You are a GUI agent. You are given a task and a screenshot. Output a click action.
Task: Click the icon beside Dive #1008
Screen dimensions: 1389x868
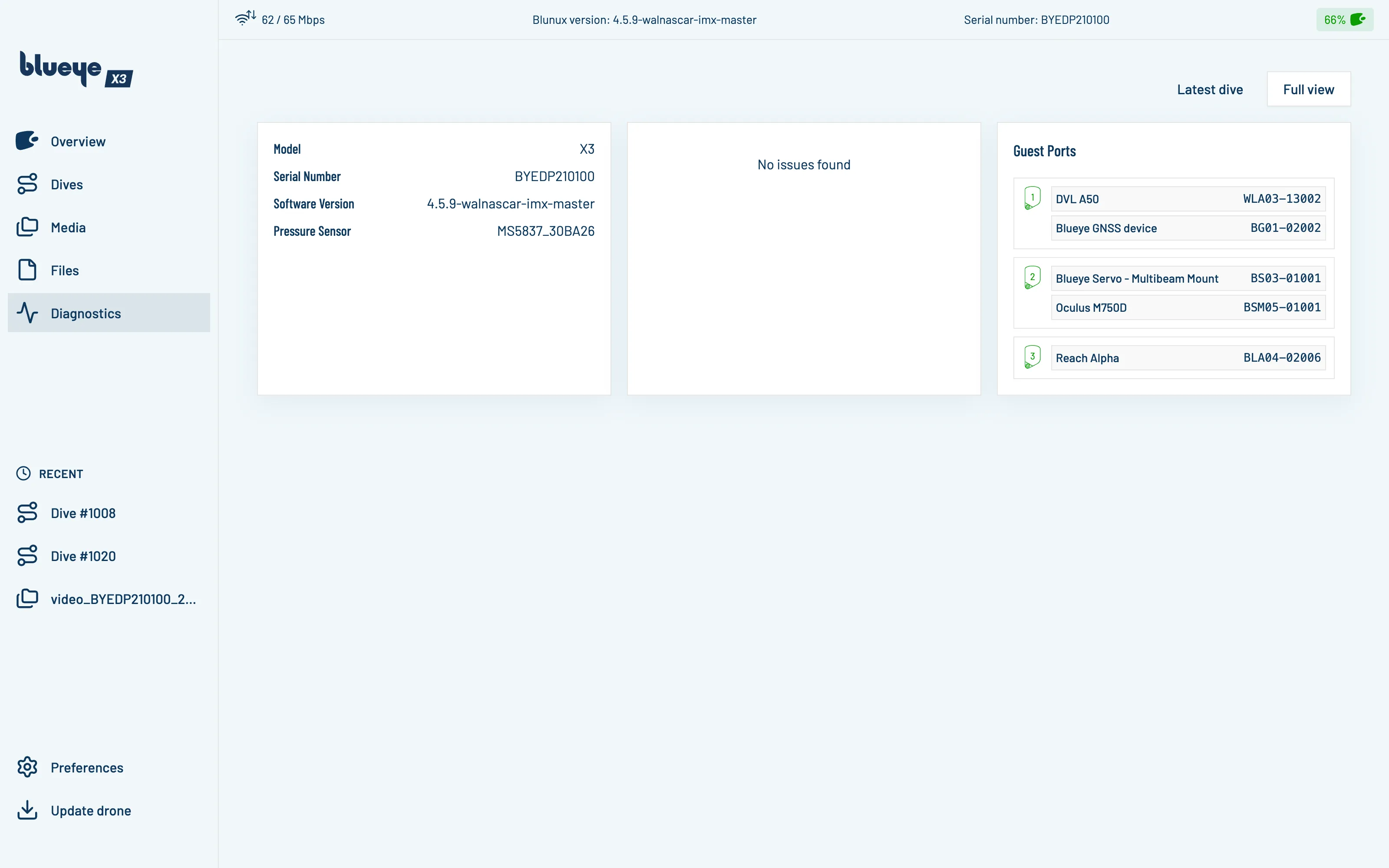coord(27,513)
